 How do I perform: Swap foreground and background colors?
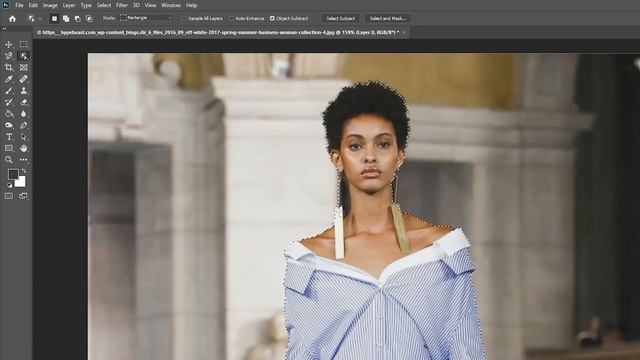(24, 171)
